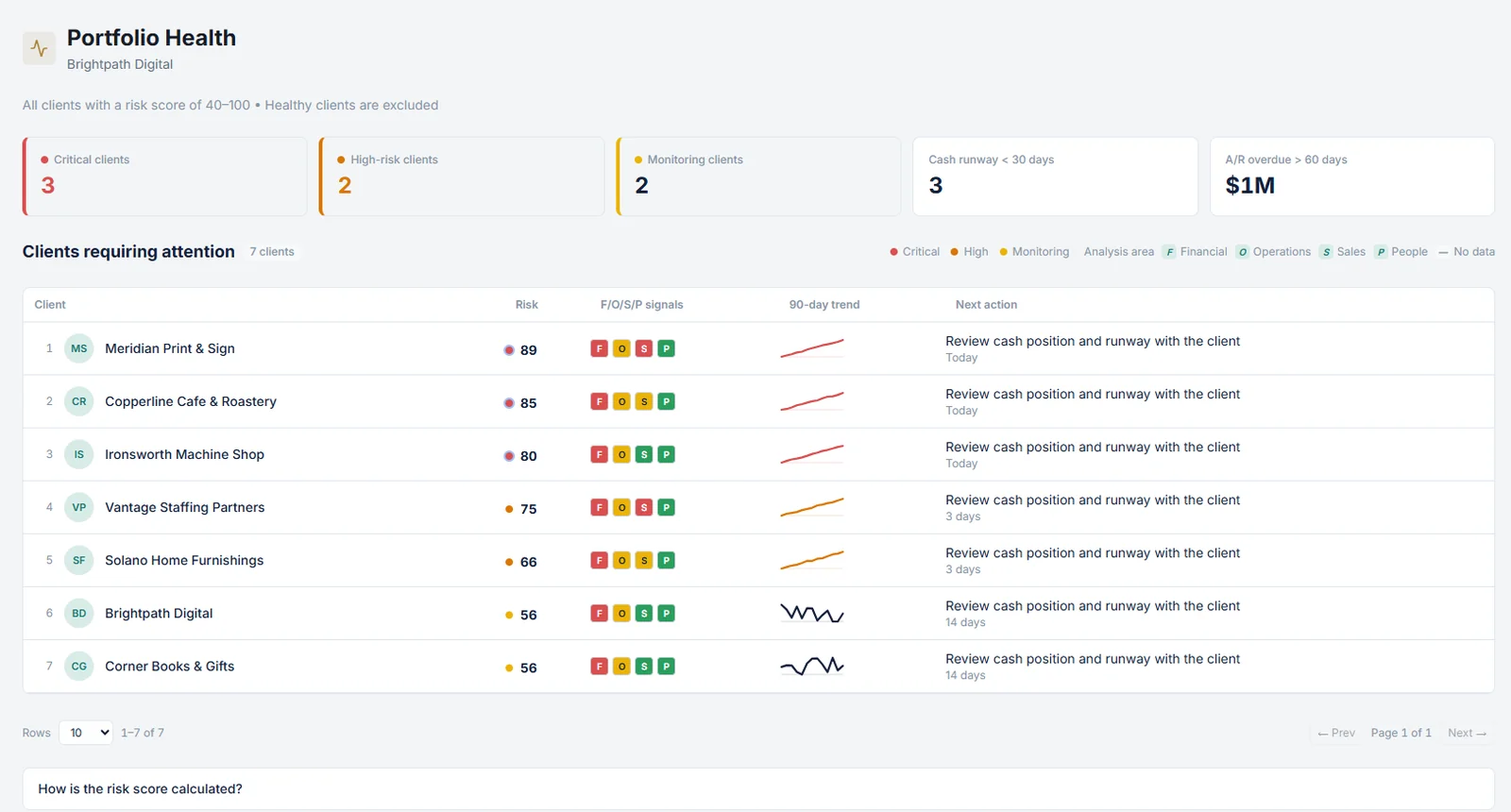Click the Financial F icon in the legend
The height and width of the screenshot is (812, 1511).
click(x=1169, y=252)
